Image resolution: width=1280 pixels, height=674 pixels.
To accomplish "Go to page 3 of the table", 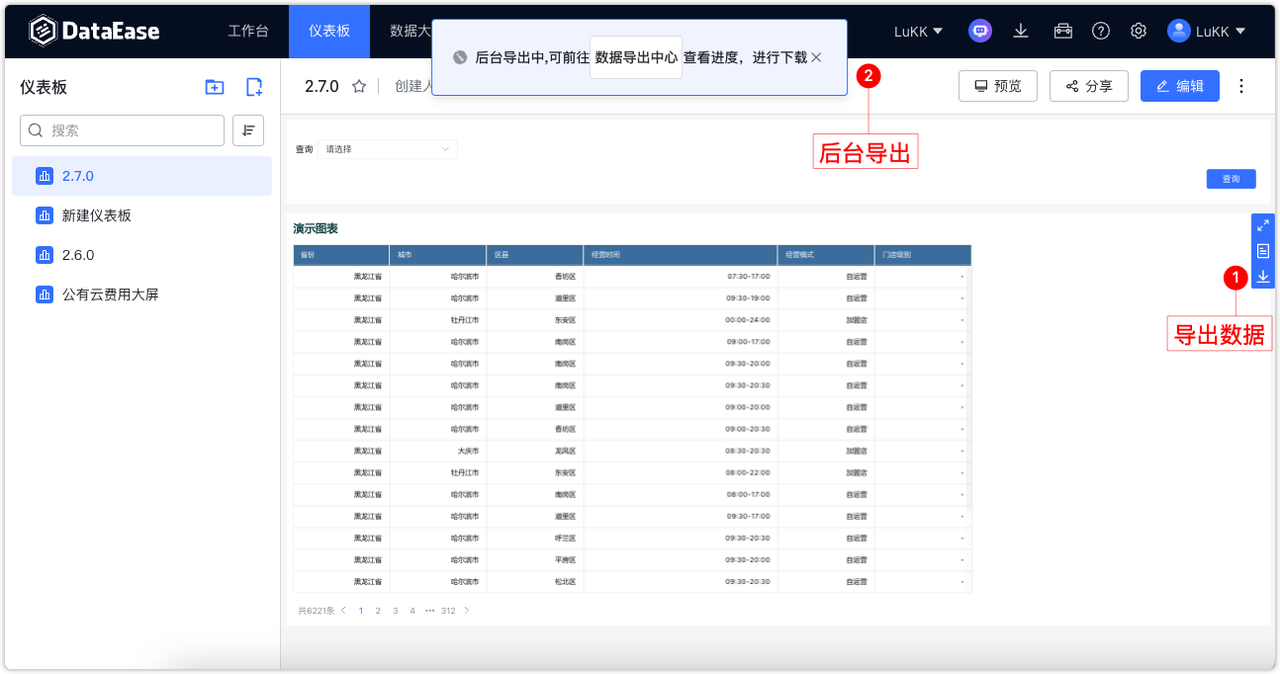I will click(394, 610).
